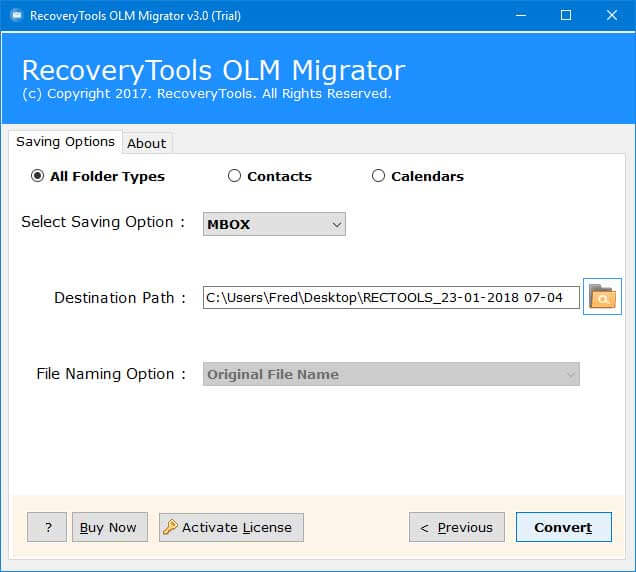Click the 'Destination Path :' label
Viewport: 636px width, 572px height.
pos(120,298)
